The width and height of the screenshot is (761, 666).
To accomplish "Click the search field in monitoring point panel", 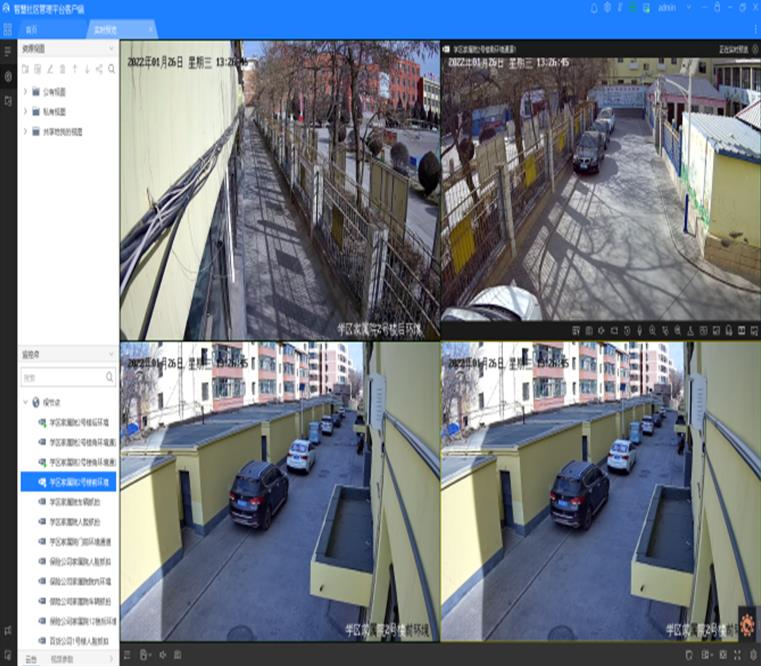I will (62, 378).
